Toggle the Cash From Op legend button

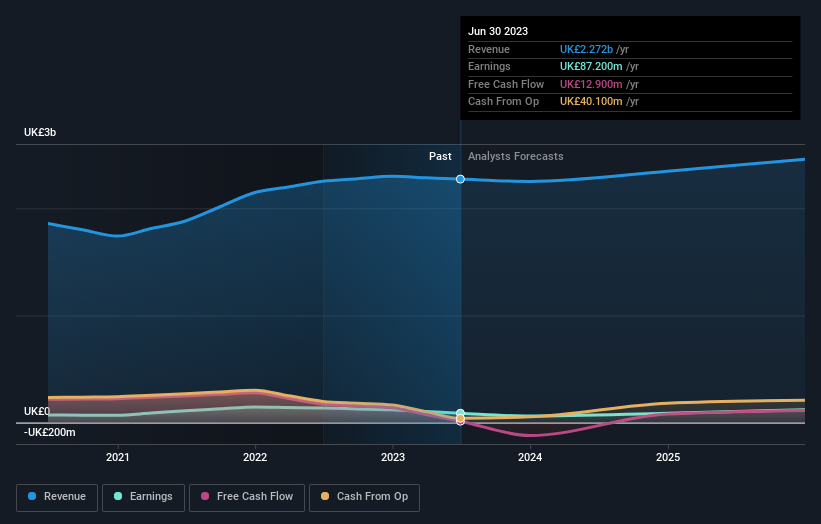364,497
